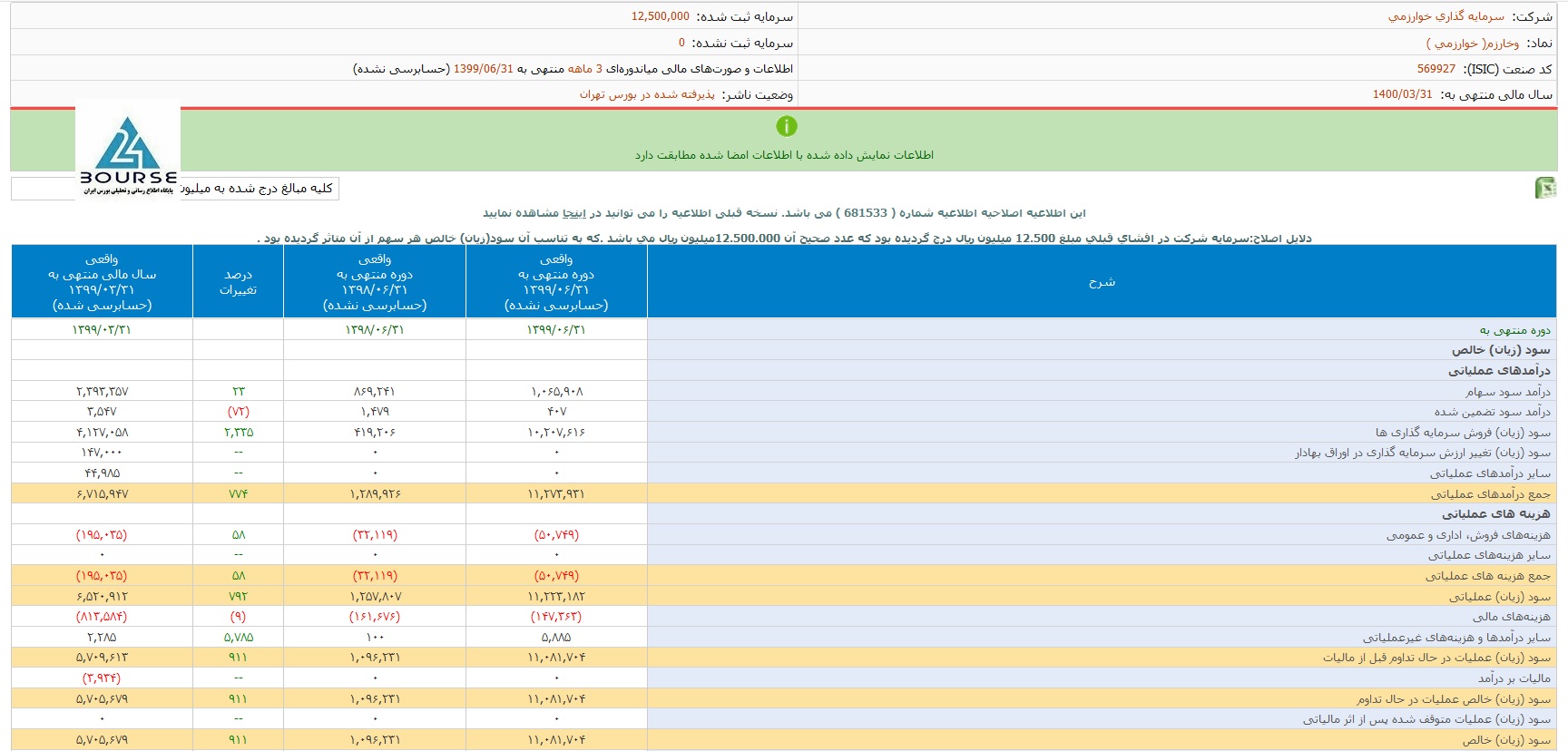This screenshot has height=751, width=1568.
Task: Click the value ۱,۴۷۹
Action: tap(375, 412)
